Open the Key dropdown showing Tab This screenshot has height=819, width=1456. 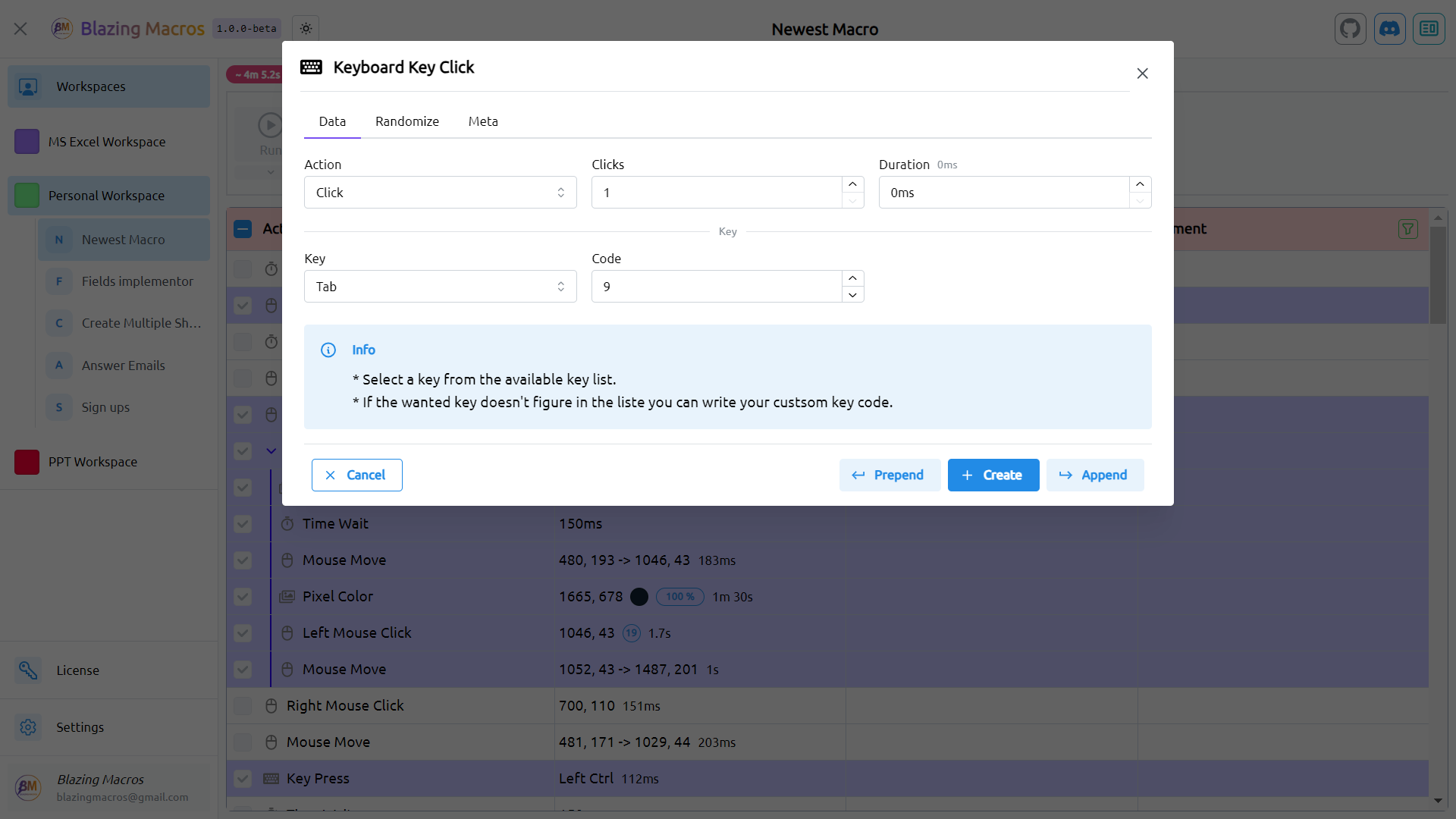[440, 287]
